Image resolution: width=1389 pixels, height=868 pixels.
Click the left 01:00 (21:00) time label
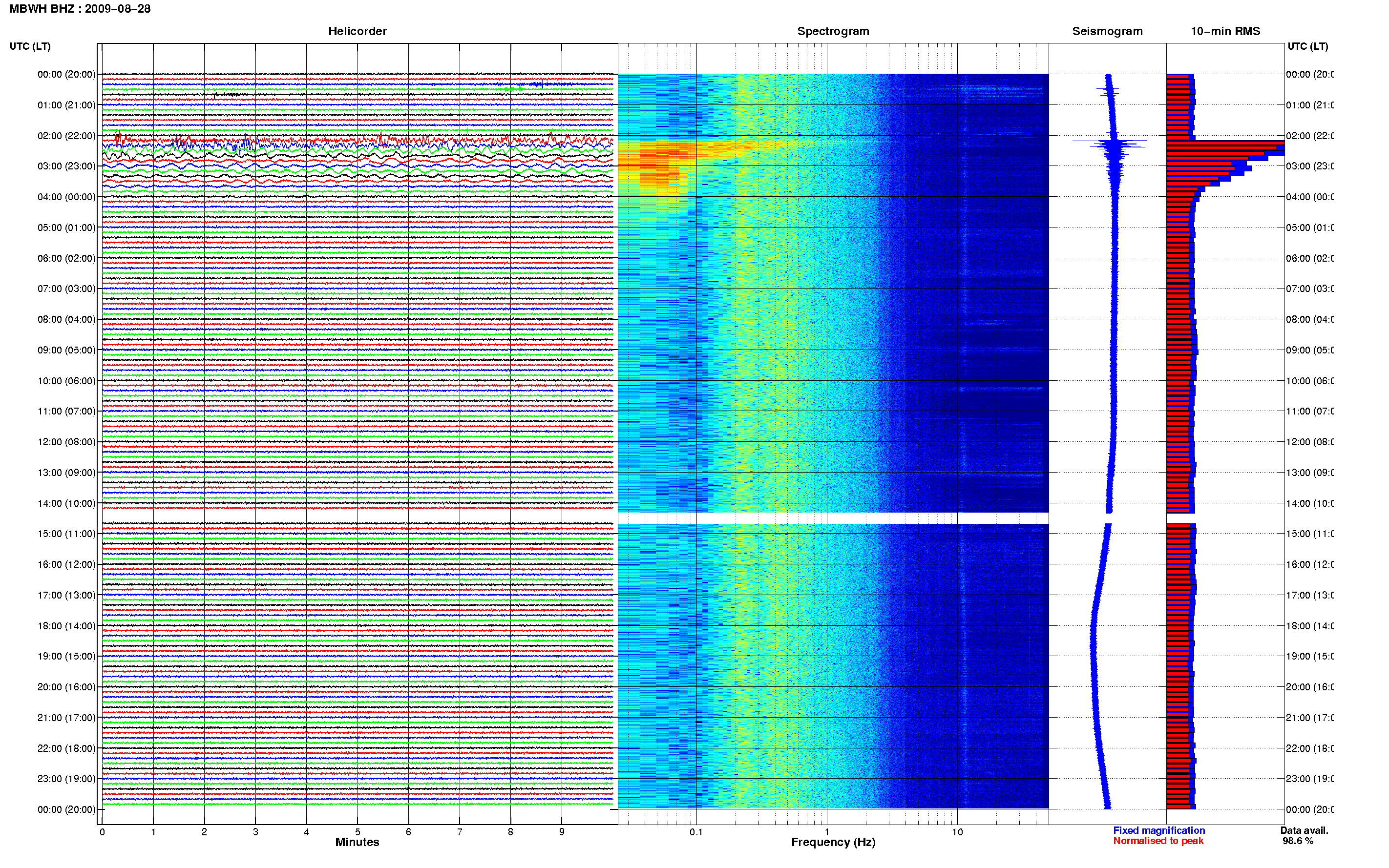point(66,105)
